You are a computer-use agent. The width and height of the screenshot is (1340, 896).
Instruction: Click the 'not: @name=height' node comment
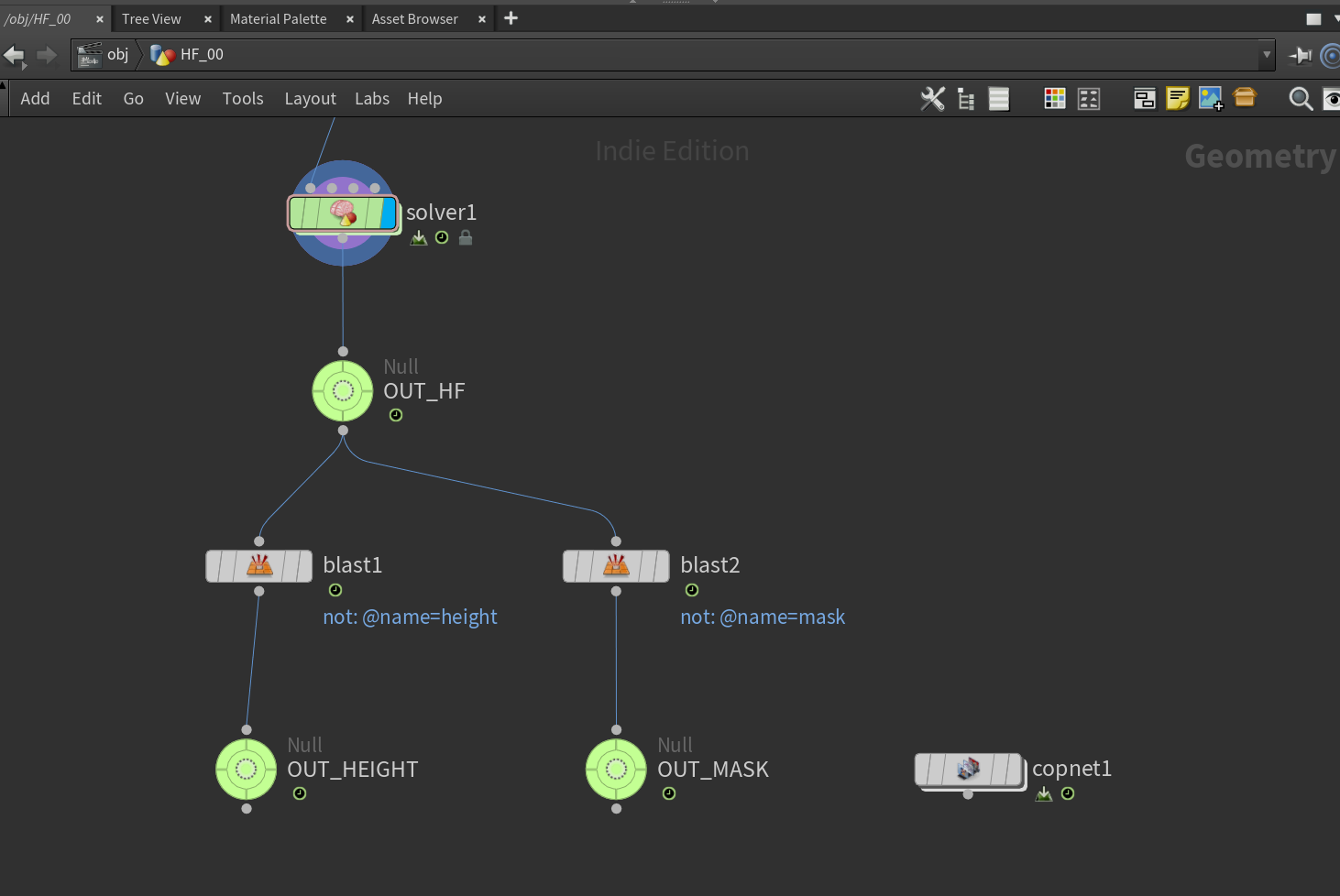tap(410, 617)
